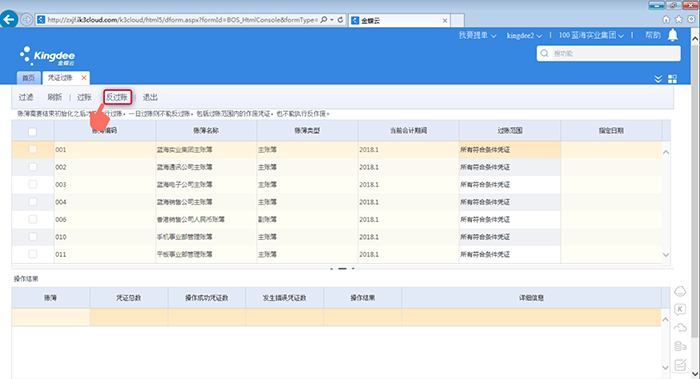Viewport: 700px width, 379px height.
Task: Open the 帮助 menu item
Action: coord(653,35)
